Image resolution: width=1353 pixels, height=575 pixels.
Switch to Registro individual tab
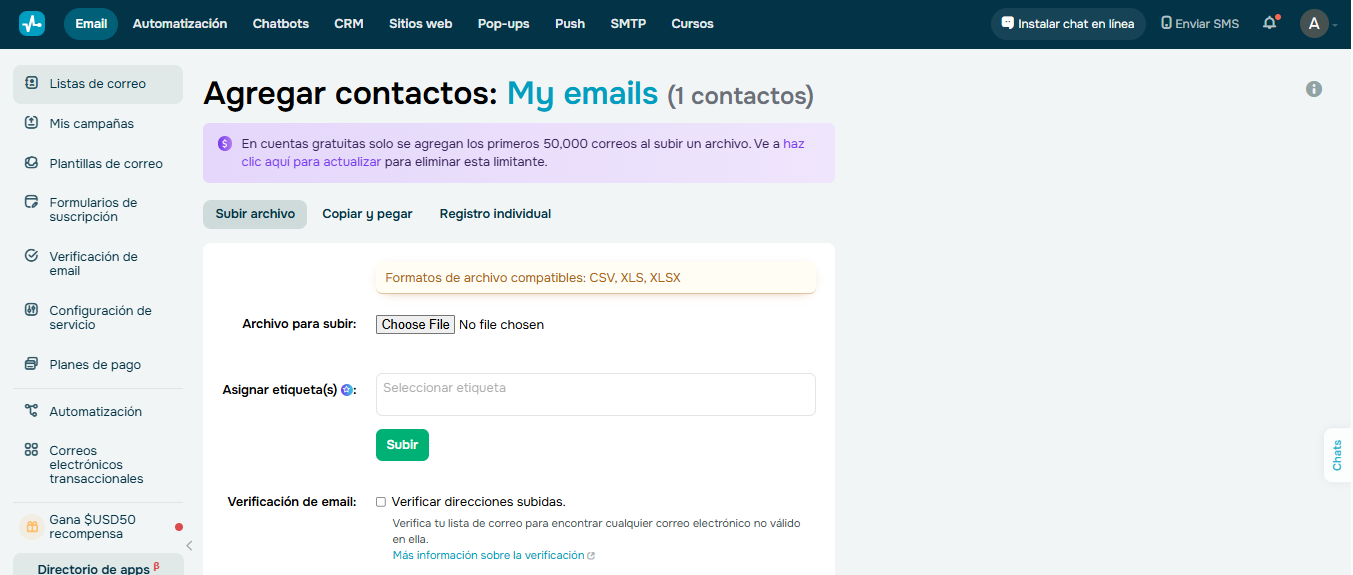coord(495,214)
